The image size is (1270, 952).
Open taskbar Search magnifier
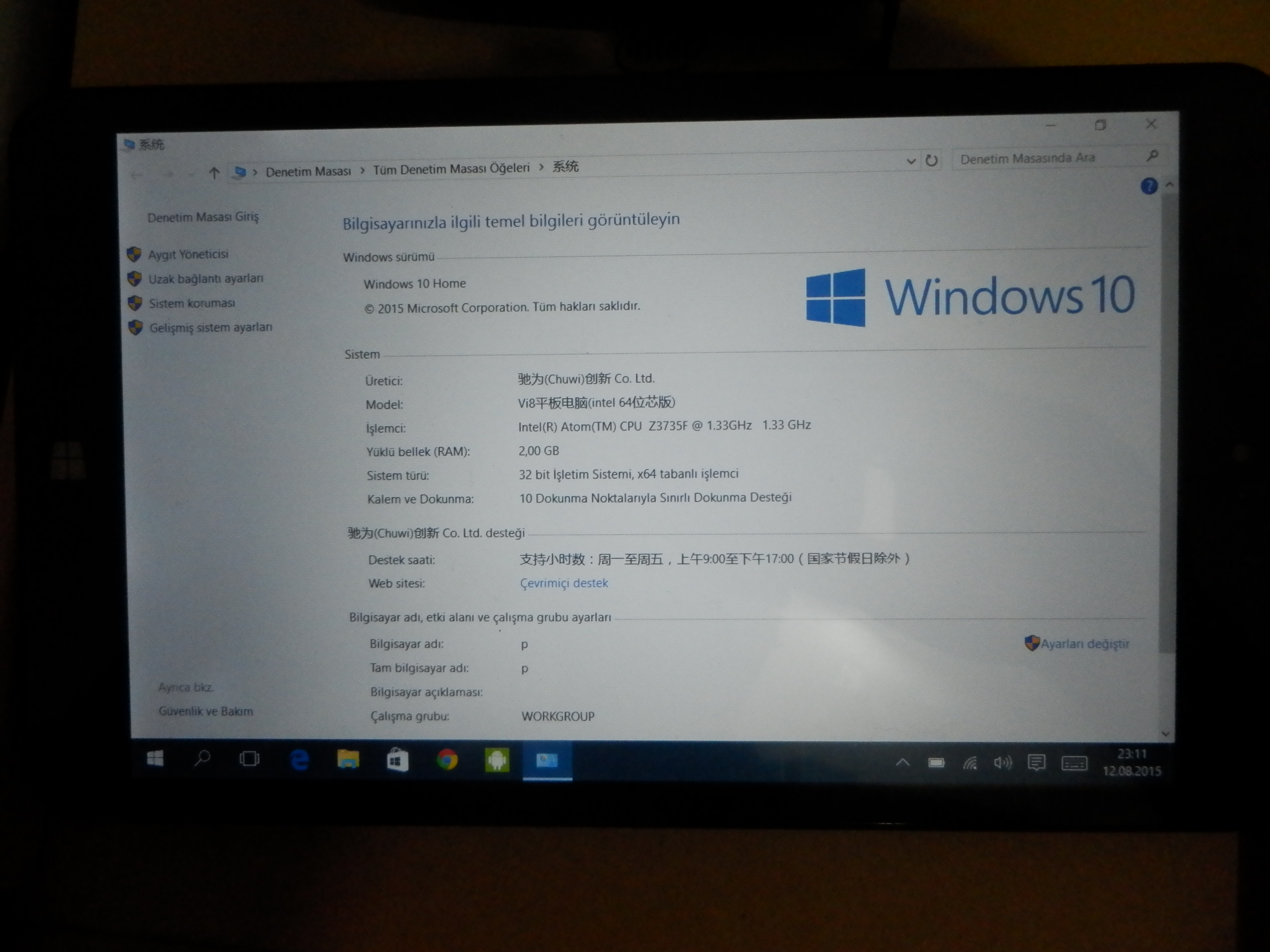pos(202,759)
